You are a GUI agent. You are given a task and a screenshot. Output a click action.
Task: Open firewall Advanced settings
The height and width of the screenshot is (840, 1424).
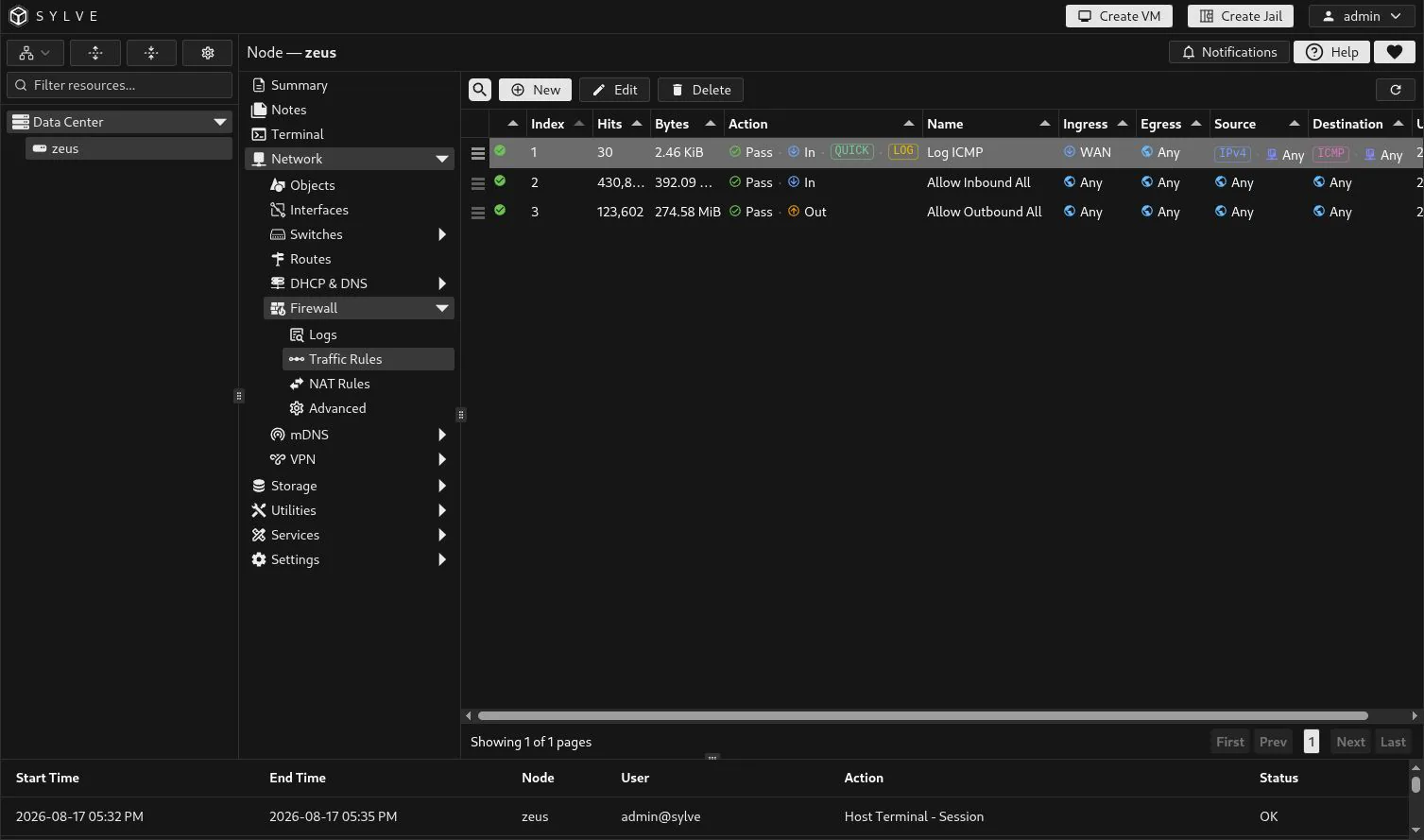click(337, 408)
